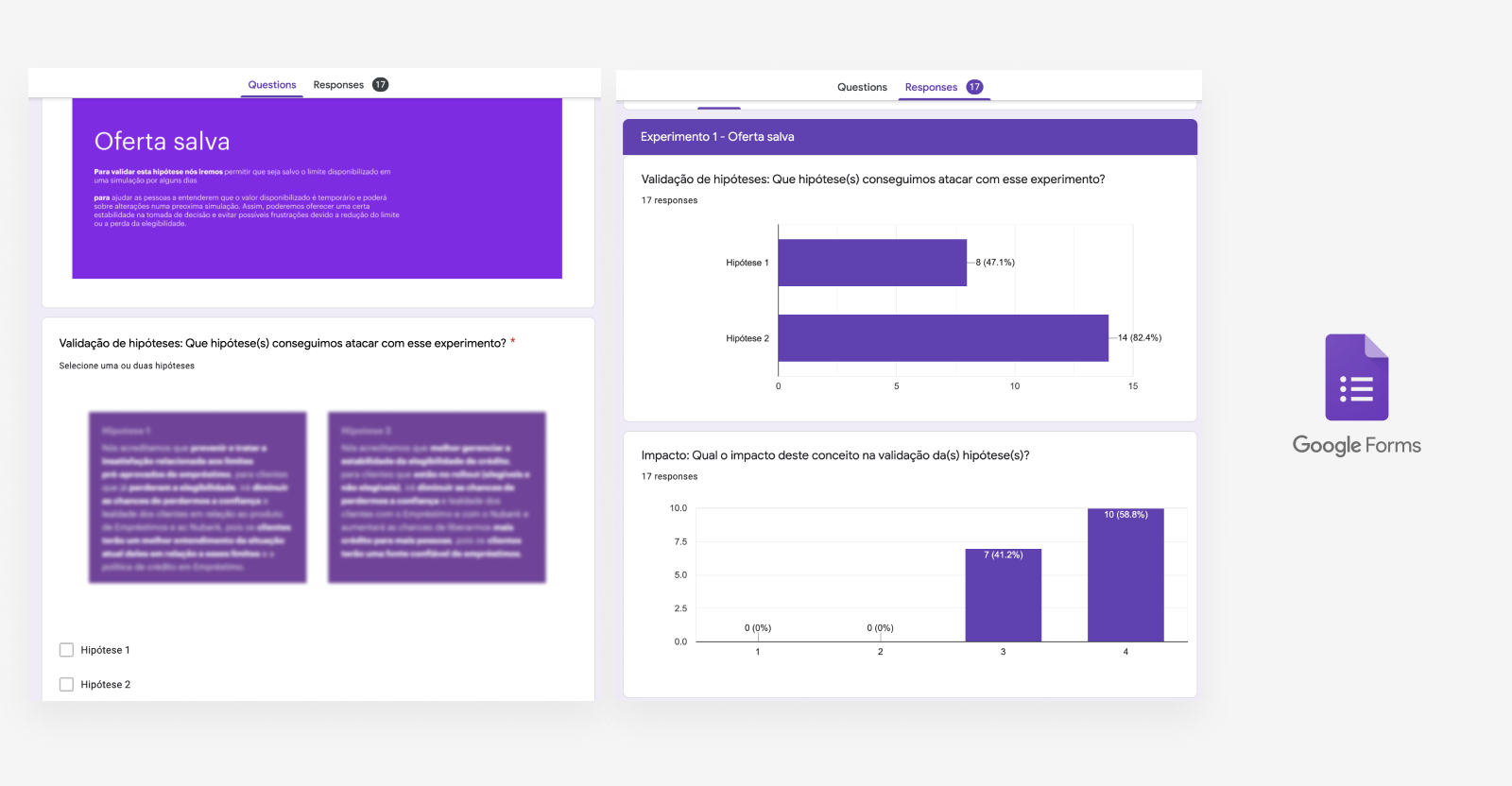Click the Hipótese 2 chart bar showing 14 (82.4%)

coord(943,338)
